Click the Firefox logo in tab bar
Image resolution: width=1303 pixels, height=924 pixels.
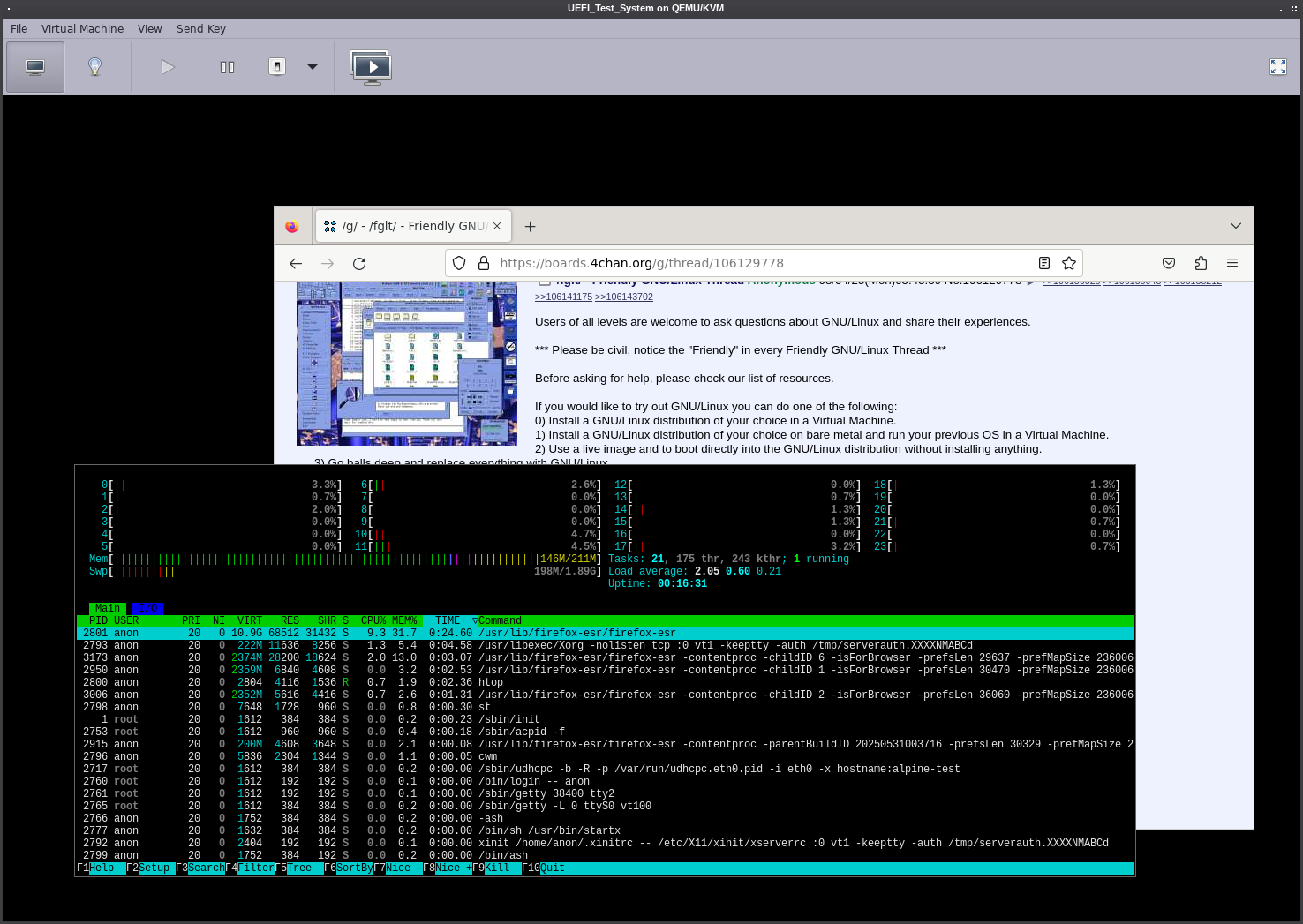coord(292,227)
